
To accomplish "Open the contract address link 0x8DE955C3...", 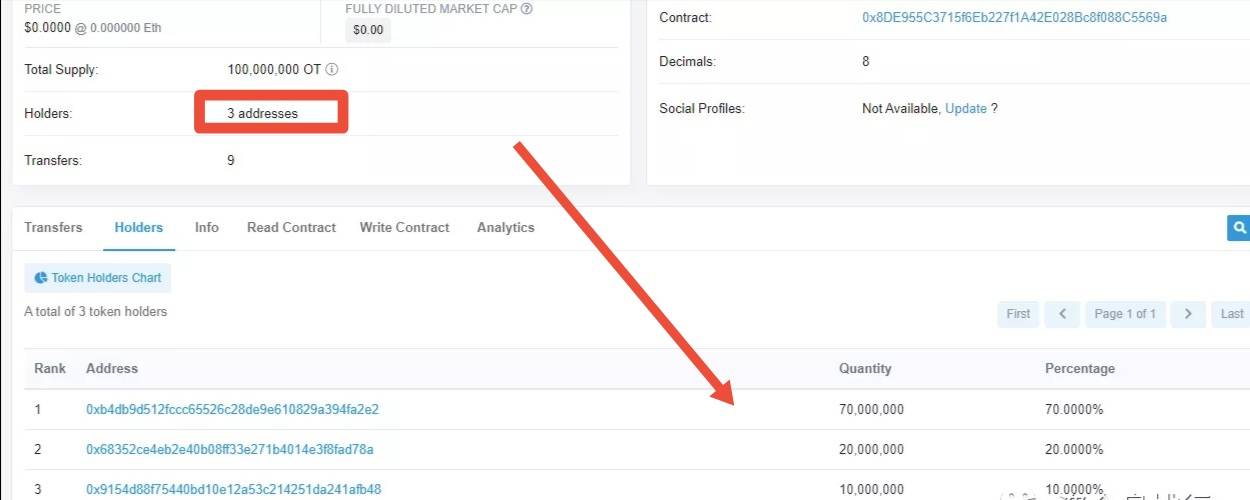I will click(1014, 18).
